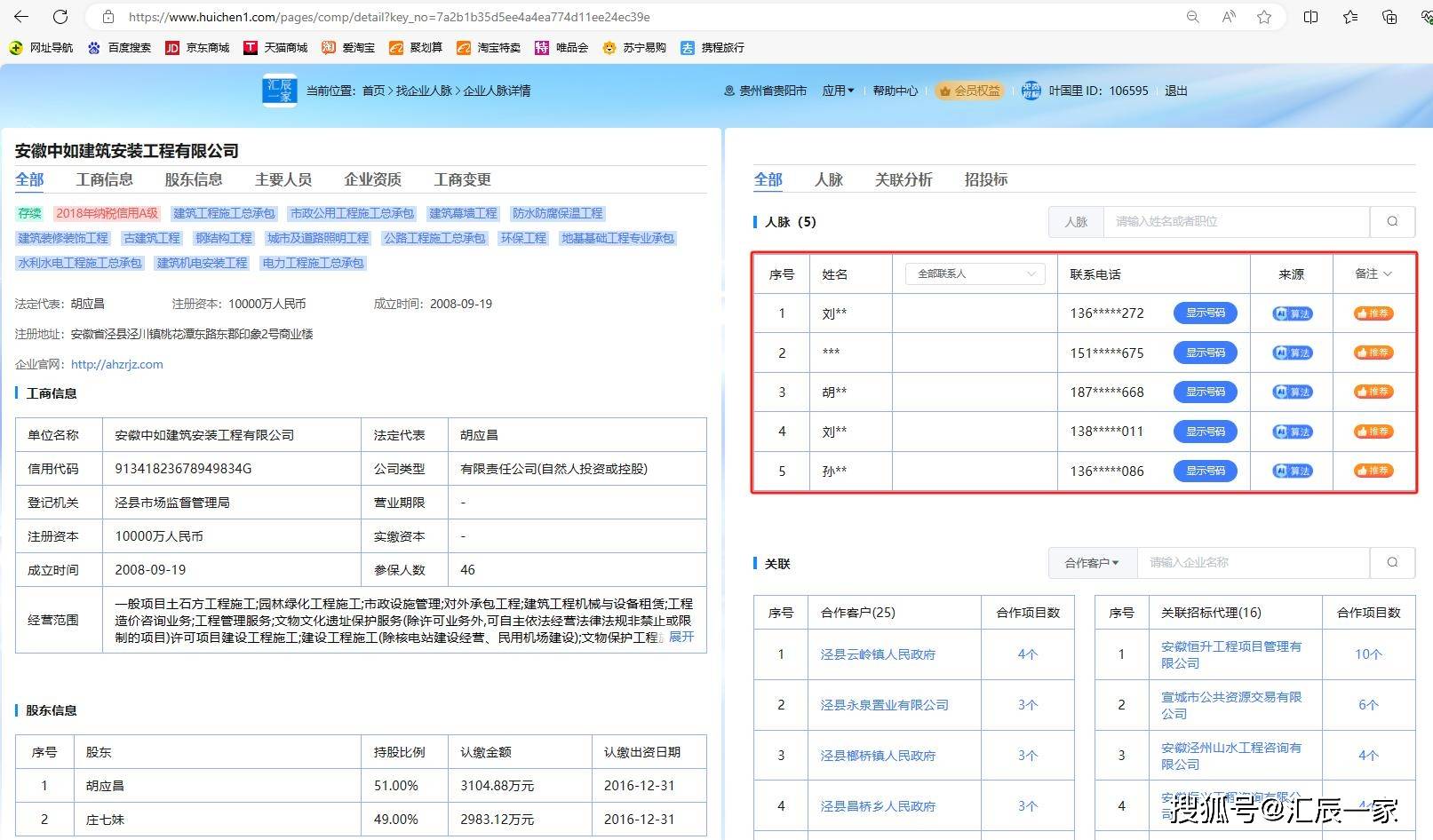Click search icon beside 人脉 input

coord(1392,221)
